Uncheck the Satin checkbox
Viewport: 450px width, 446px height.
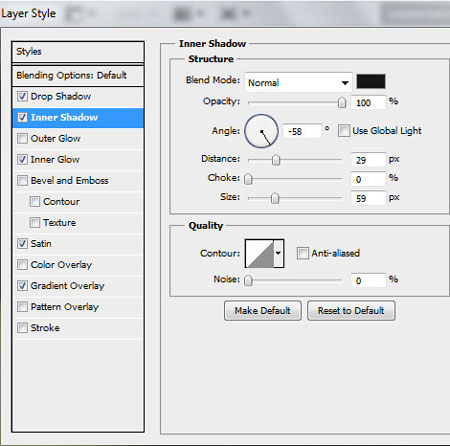[x=22, y=244]
